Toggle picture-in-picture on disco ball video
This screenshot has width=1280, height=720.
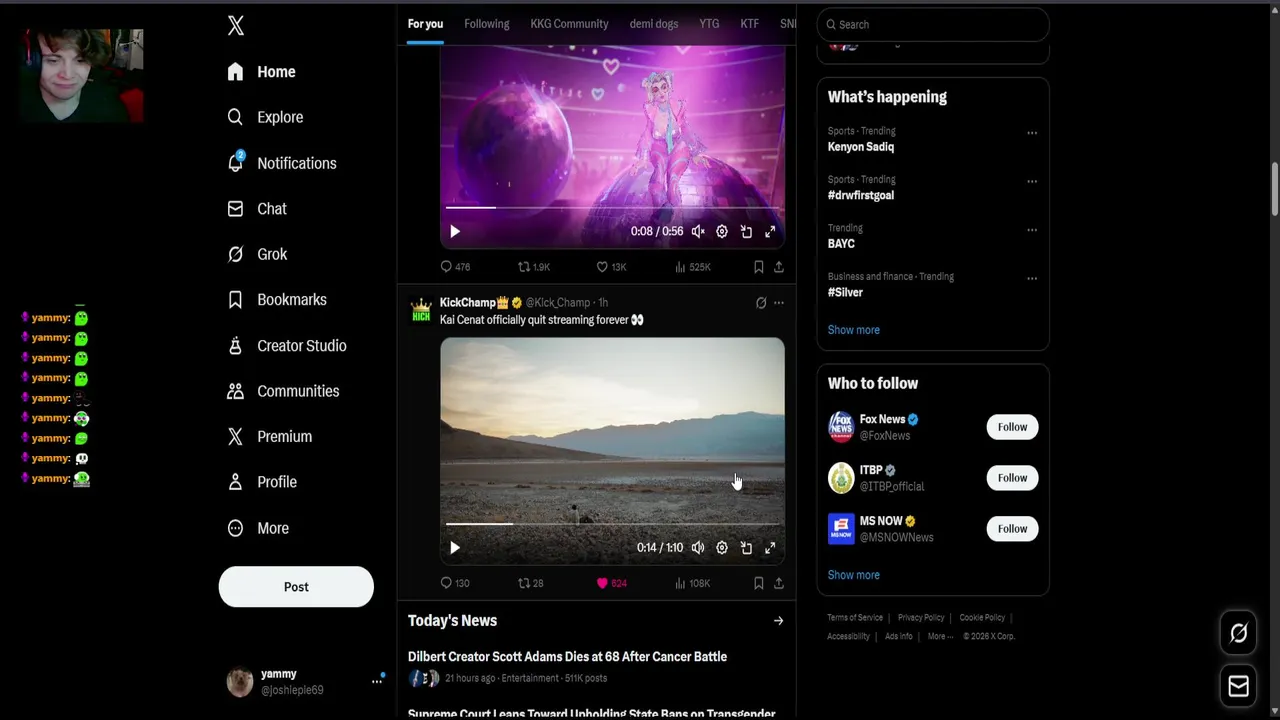746,231
